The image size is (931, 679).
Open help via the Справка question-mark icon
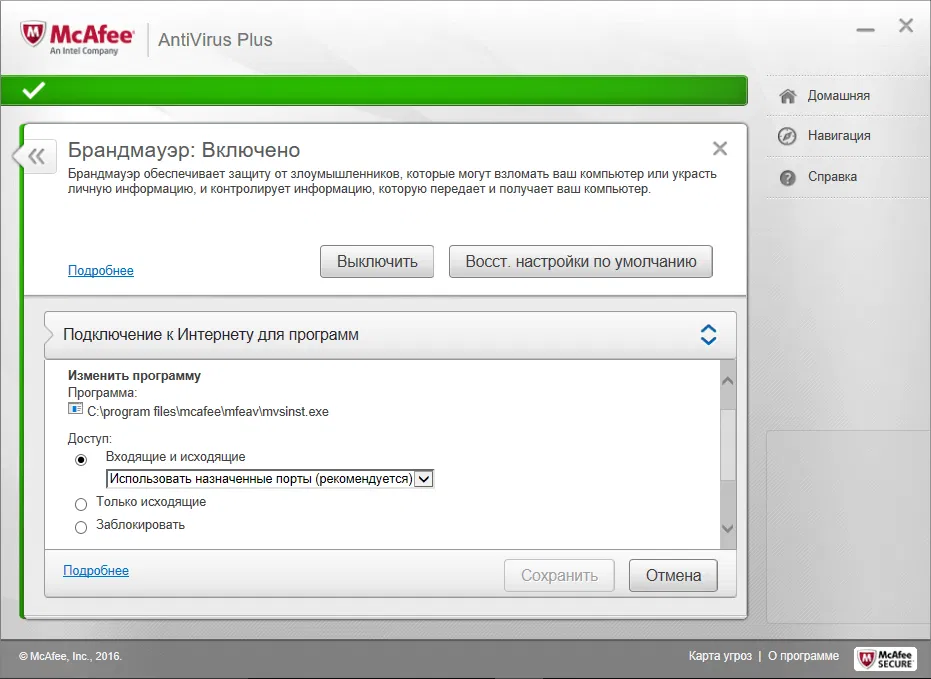(789, 176)
